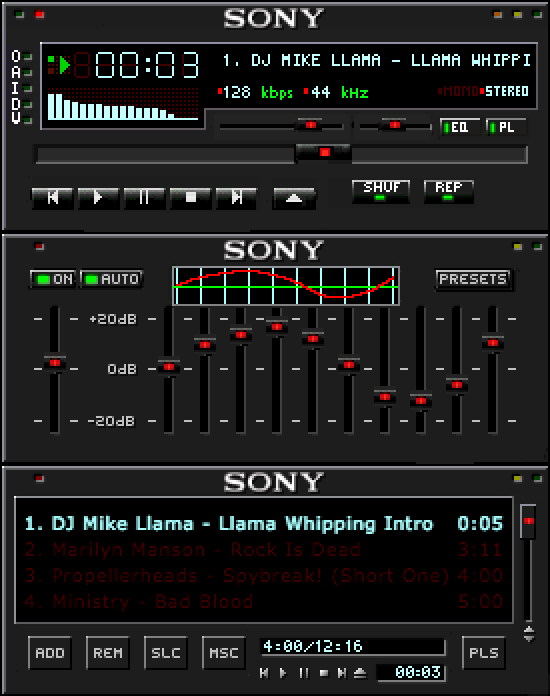
Task: Click yellow windowshade icon in playlist titlebar
Action: coord(518,478)
